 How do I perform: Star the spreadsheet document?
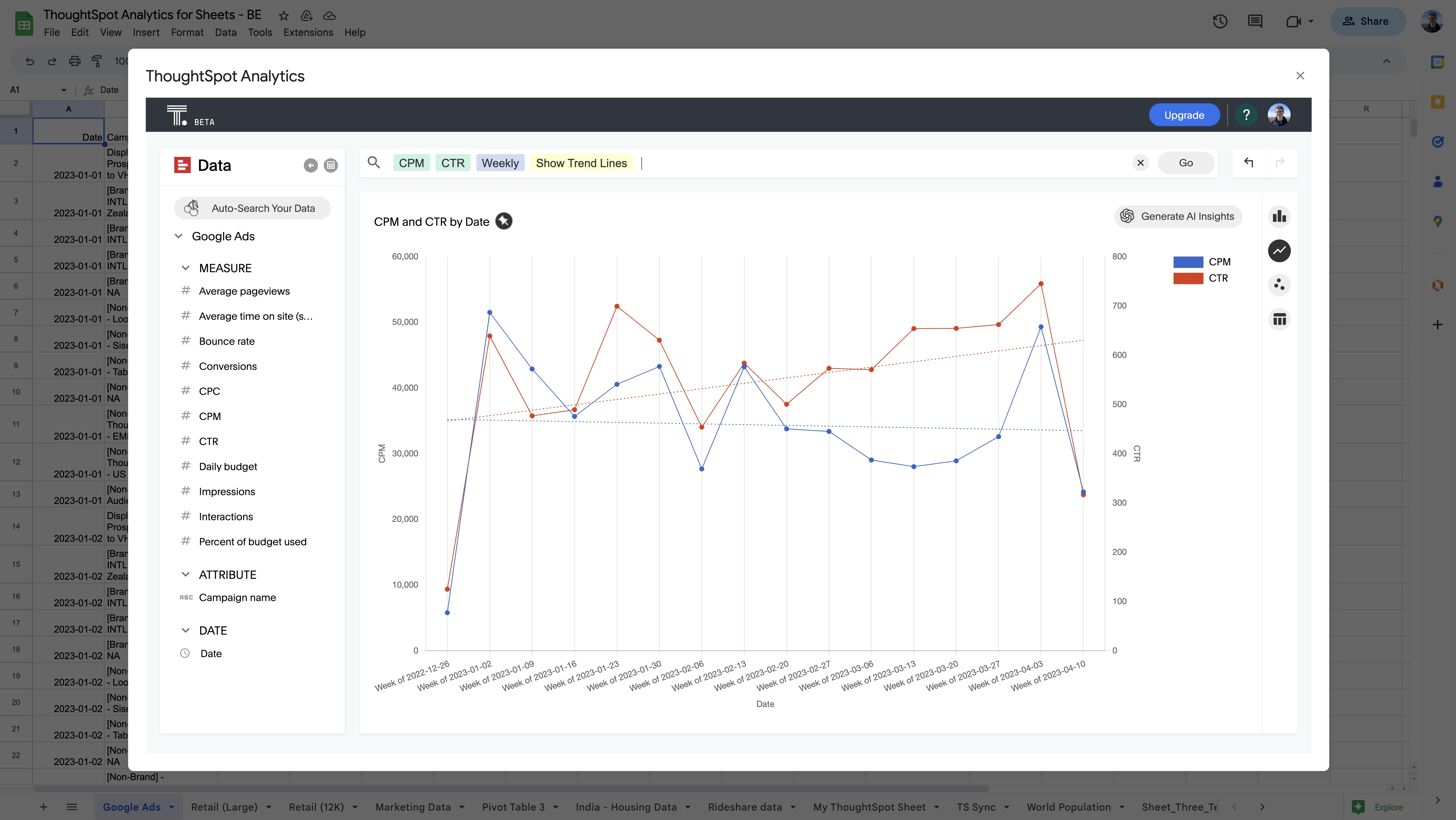coord(284,15)
